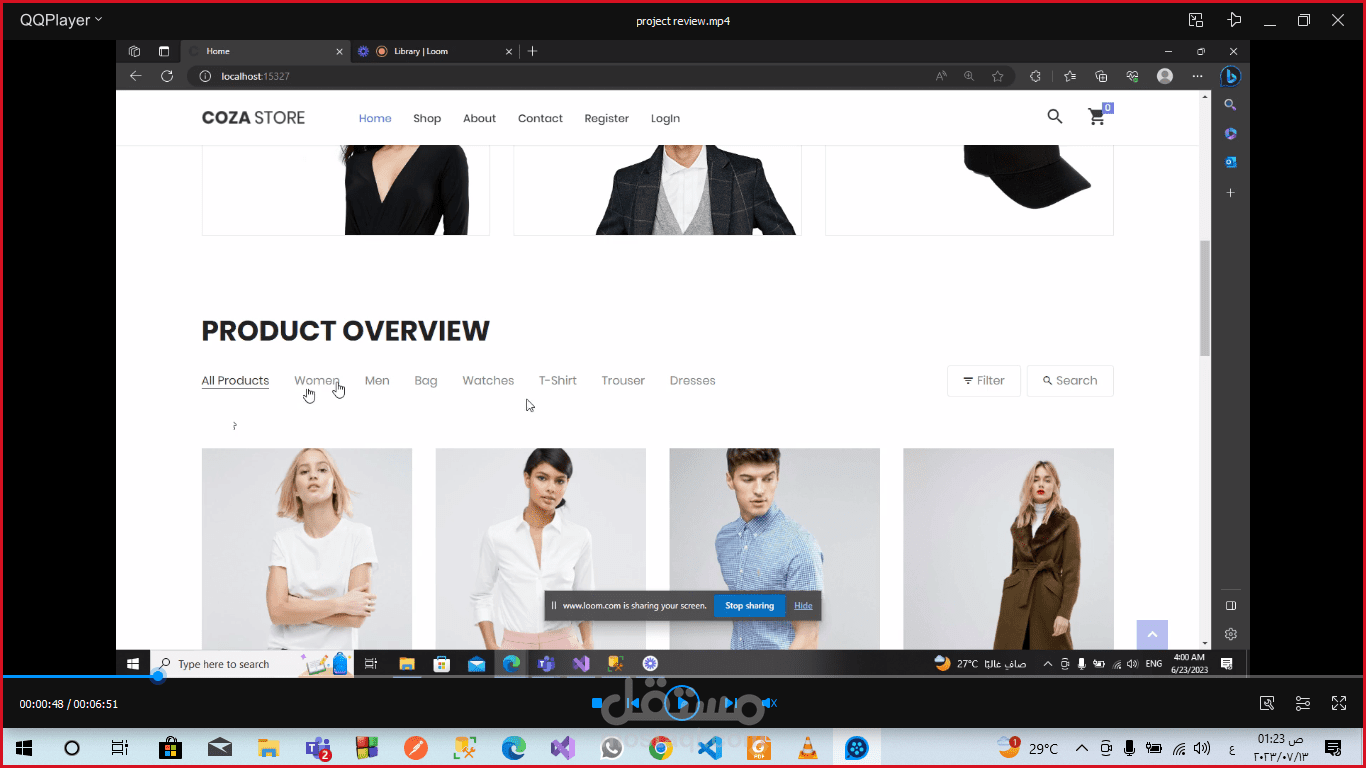The image size is (1366, 768).
Task: Open browser Extensions puzzle icon
Action: (1035, 76)
